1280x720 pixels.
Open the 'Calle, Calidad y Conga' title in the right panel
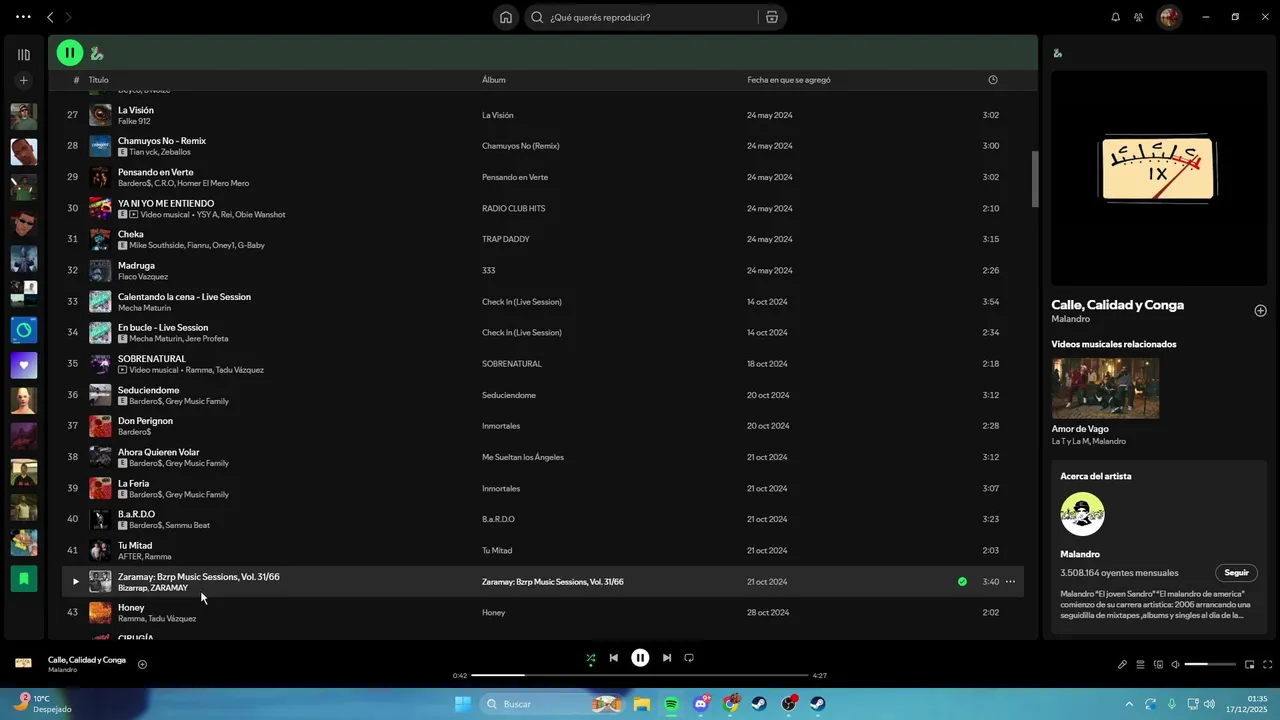click(x=1117, y=305)
